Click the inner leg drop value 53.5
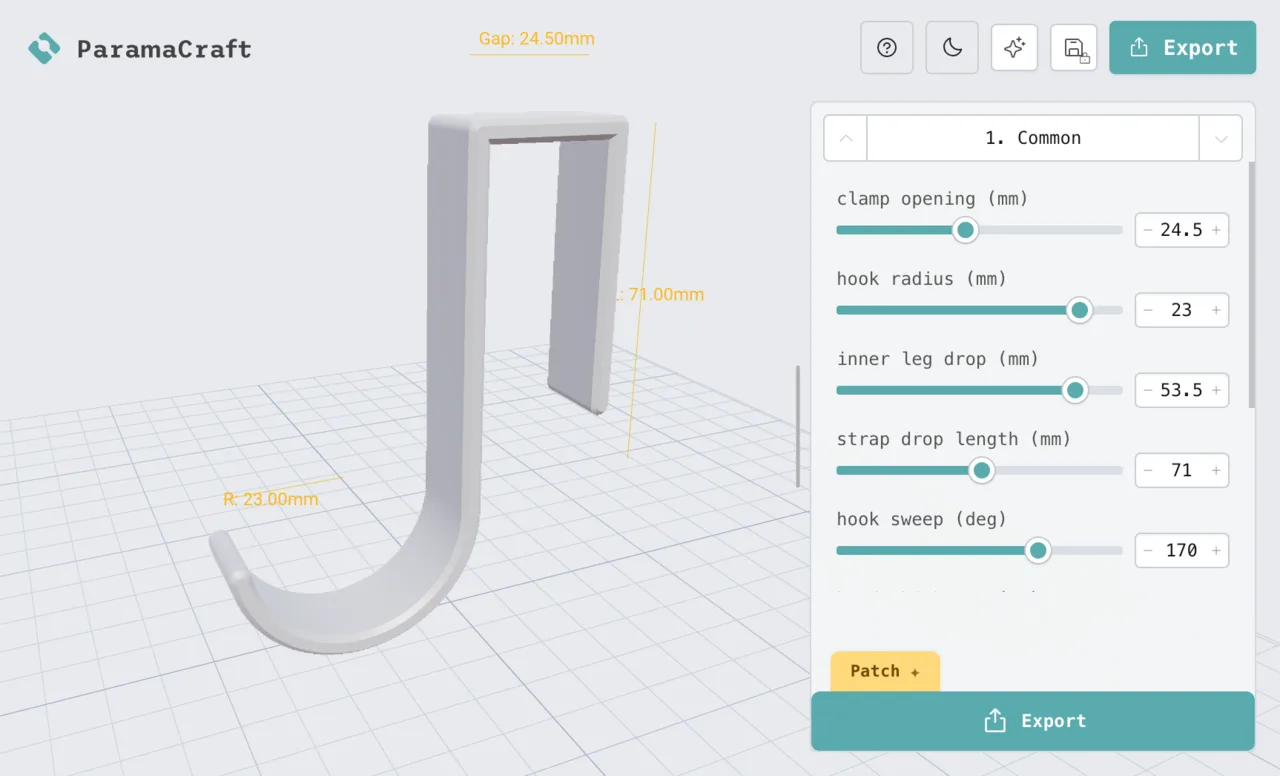The height and width of the screenshot is (776, 1280). (1182, 390)
